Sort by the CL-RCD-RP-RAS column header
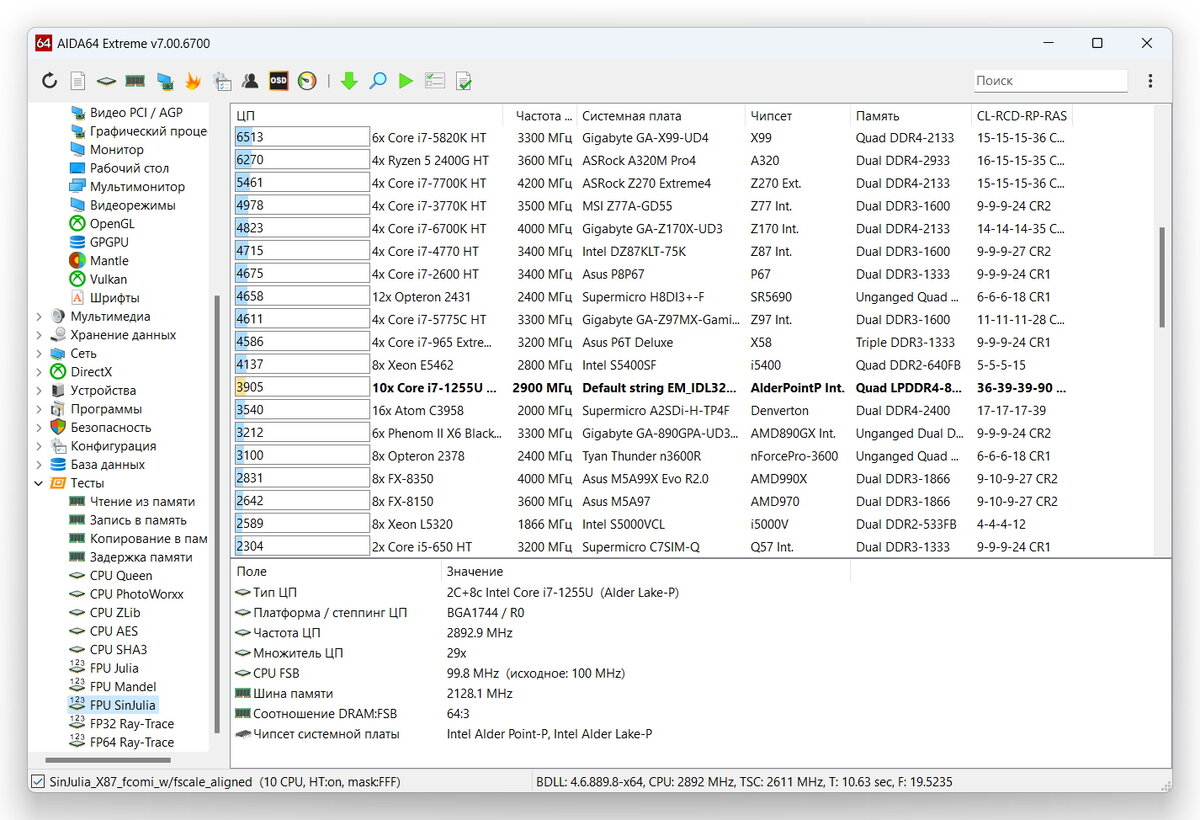This screenshot has width=1200, height=820. coord(1022,116)
